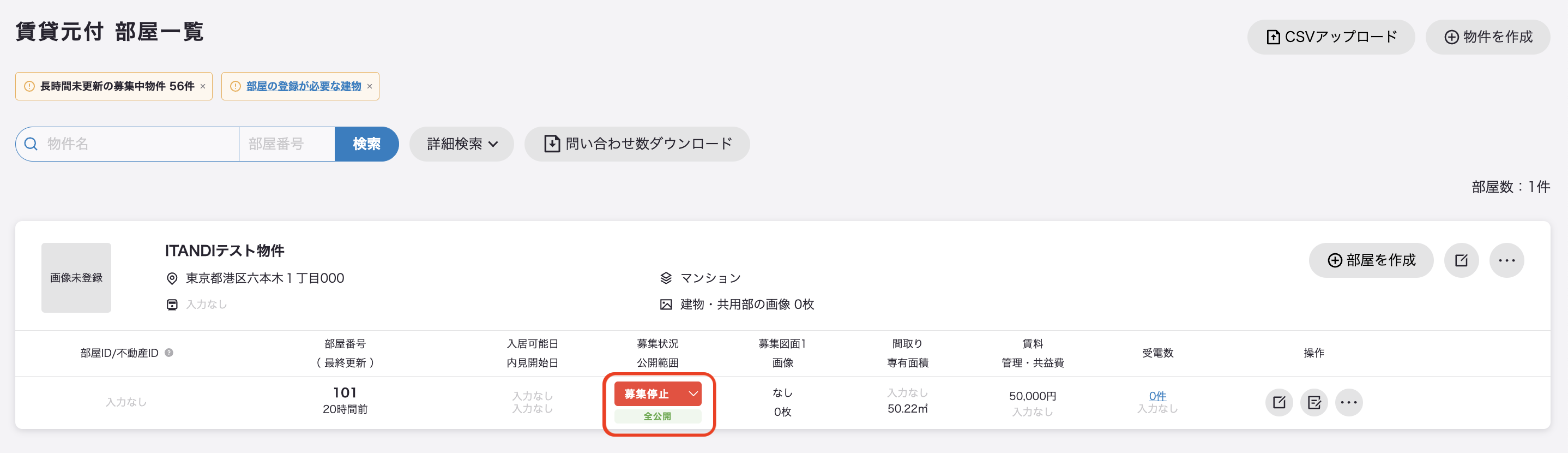
Task: Click the 画像未登録 thumbnail placeholder
Action: [x=76, y=278]
